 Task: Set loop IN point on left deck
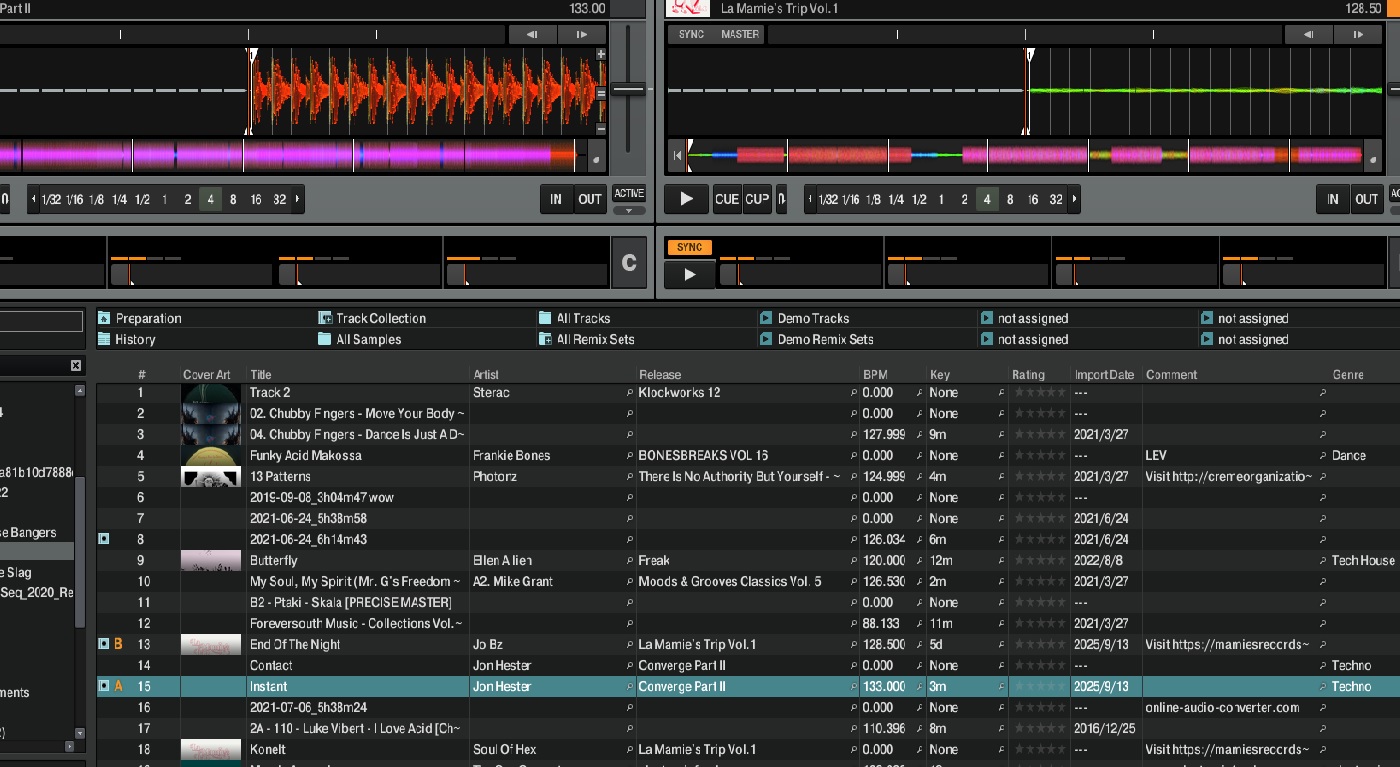[x=556, y=199]
